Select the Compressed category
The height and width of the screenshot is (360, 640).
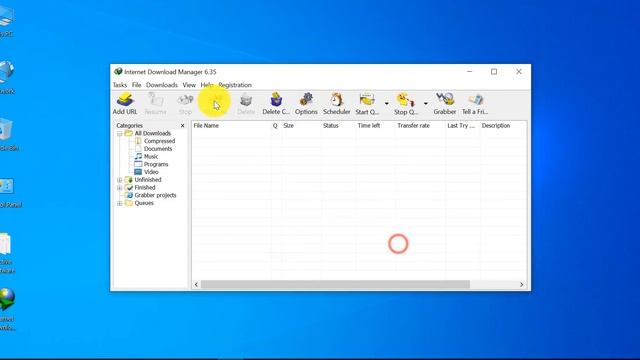[159, 141]
